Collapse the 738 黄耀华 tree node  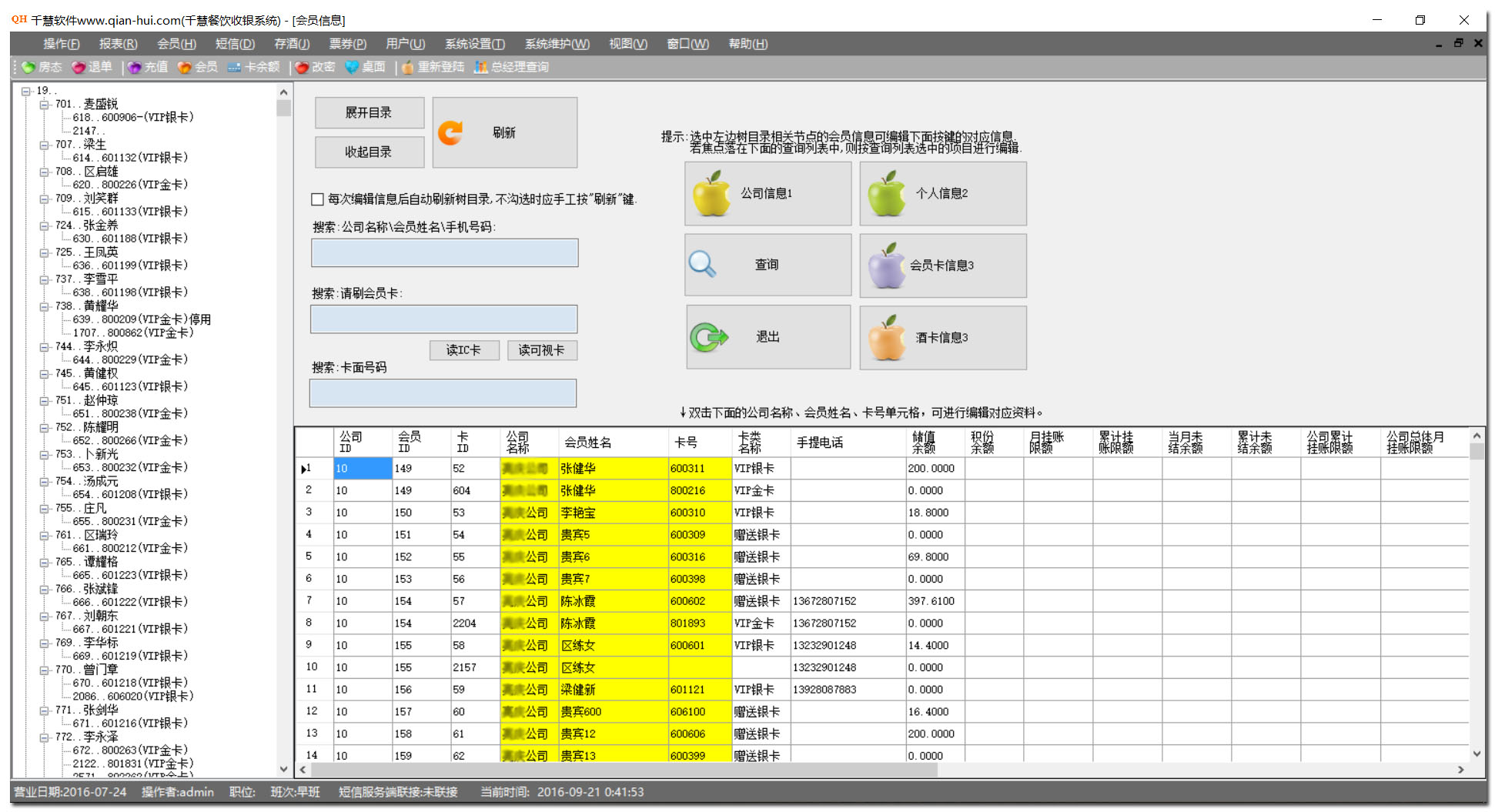point(45,306)
